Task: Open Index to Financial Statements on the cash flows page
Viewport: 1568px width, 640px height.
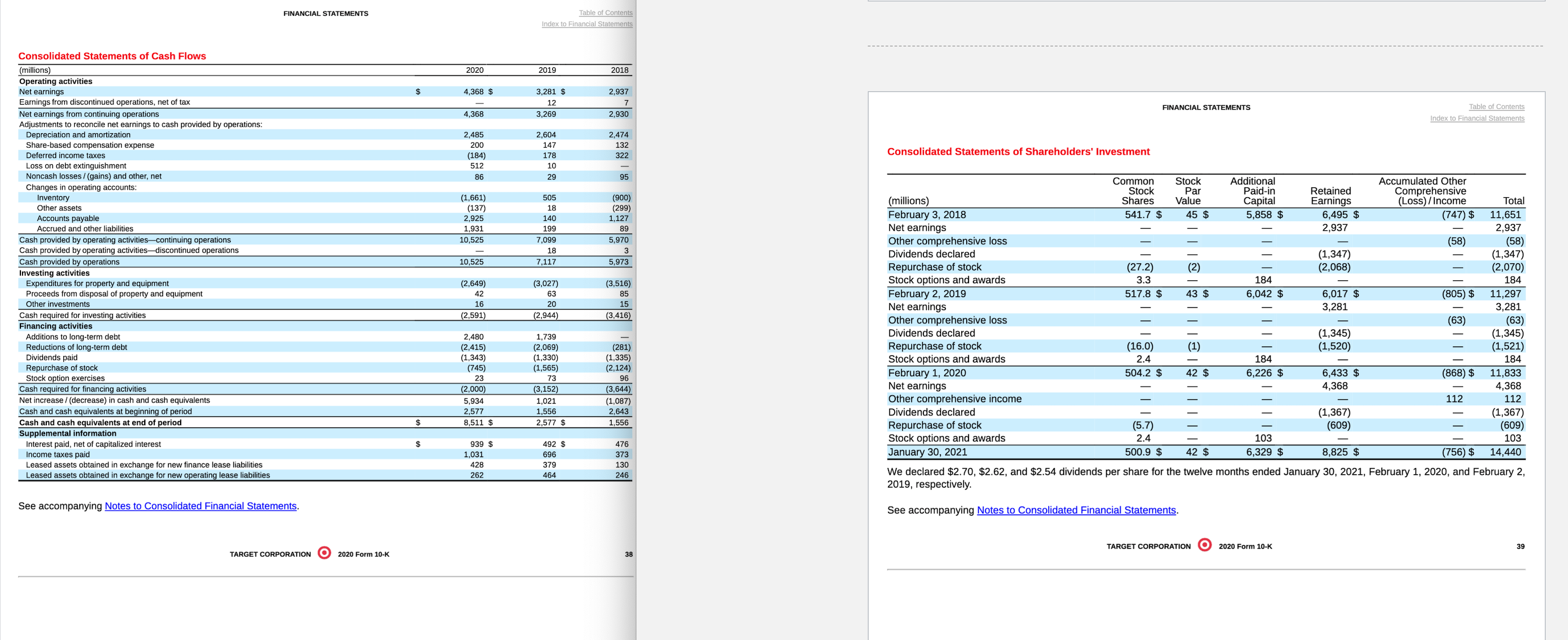Action: pyautogui.click(x=587, y=24)
